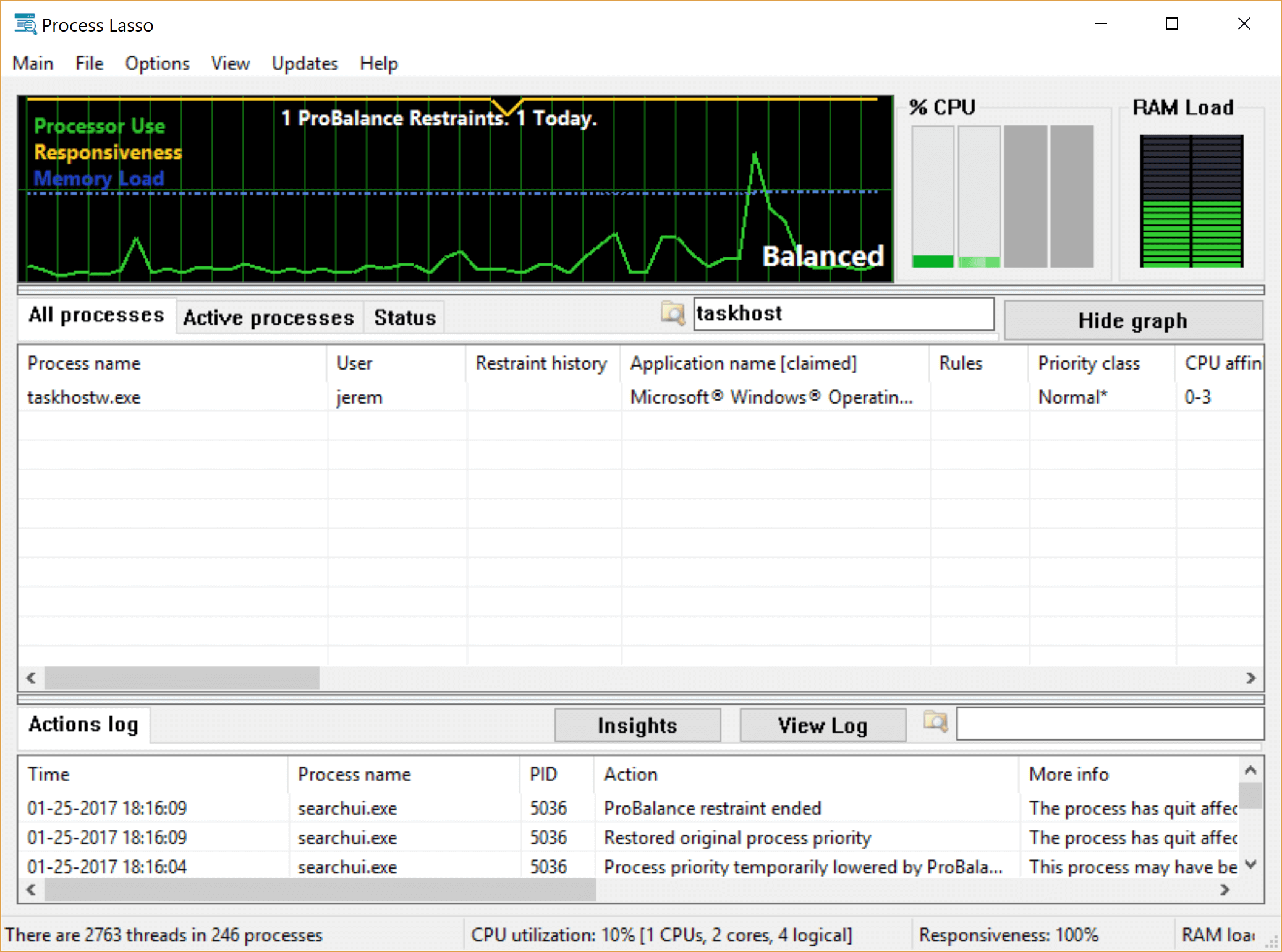Sort by the Priority class column header
This screenshot has width=1282, height=952.
(x=1089, y=363)
